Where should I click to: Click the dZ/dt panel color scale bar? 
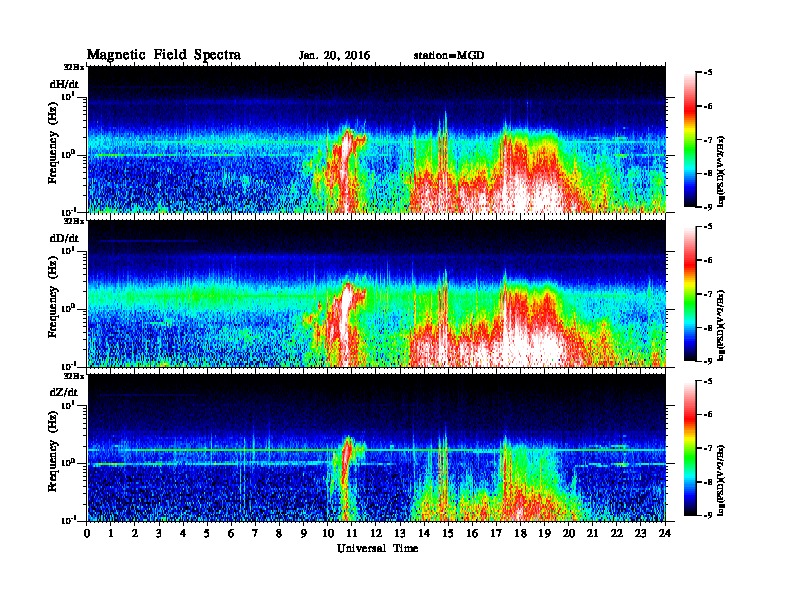690,448
